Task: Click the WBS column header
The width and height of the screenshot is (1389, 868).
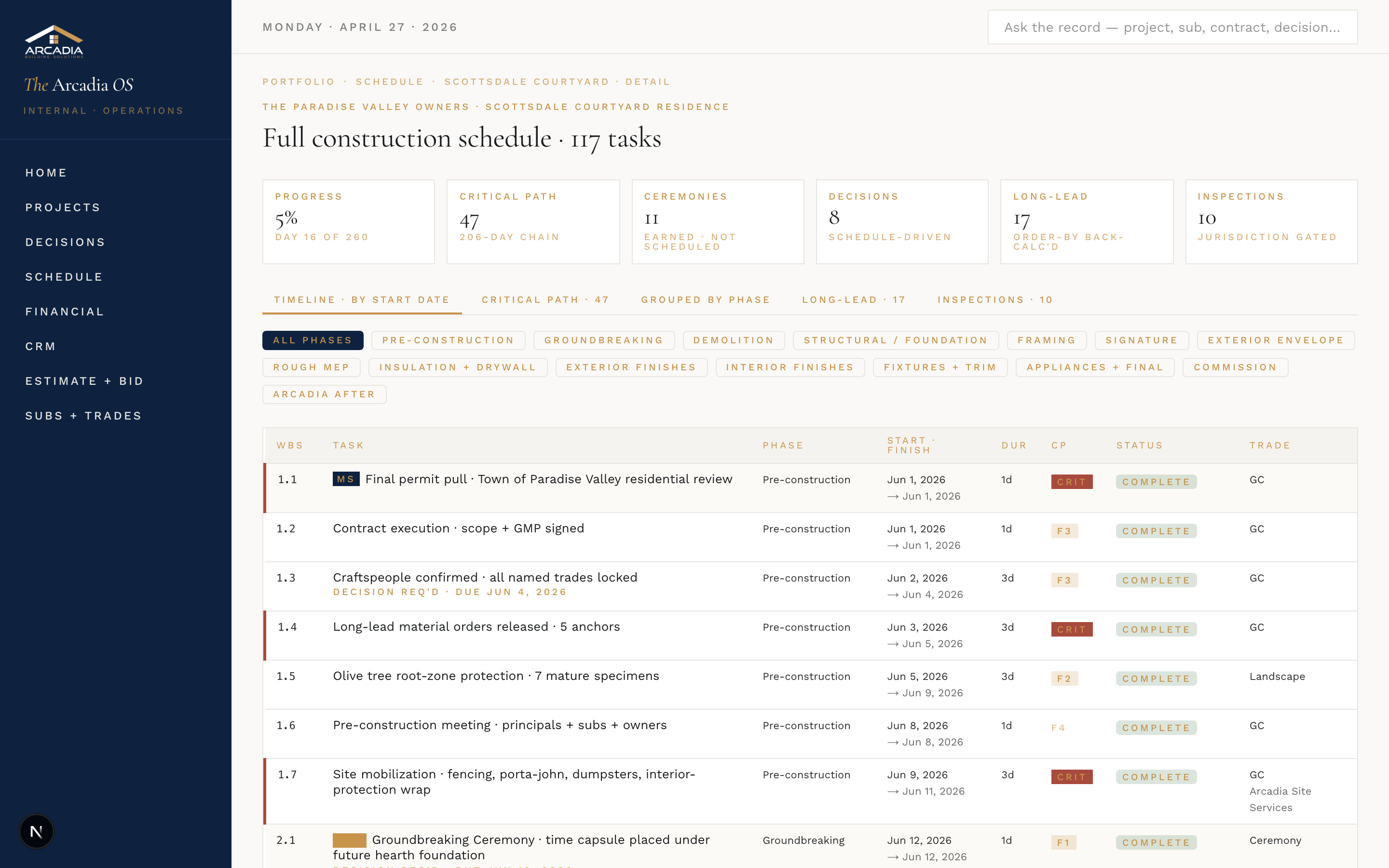Action: click(x=289, y=446)
